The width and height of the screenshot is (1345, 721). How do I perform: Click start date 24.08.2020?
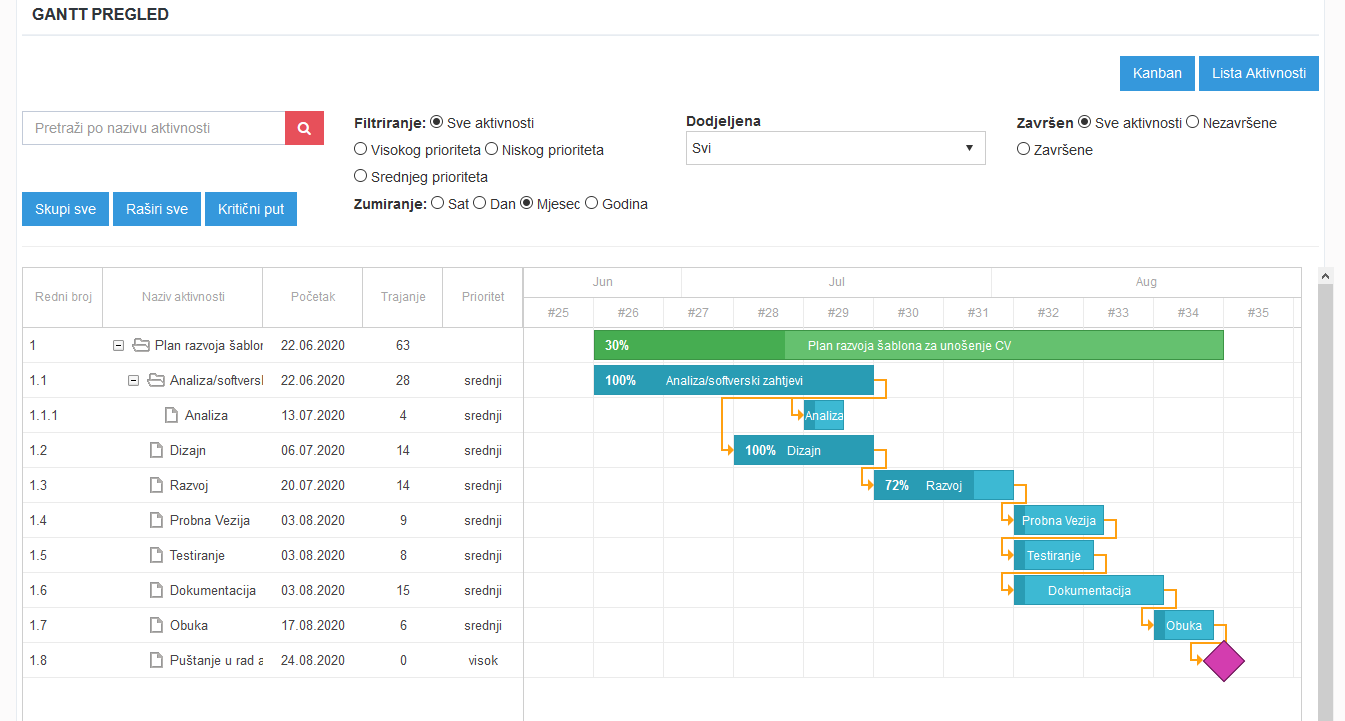(313, 660)
